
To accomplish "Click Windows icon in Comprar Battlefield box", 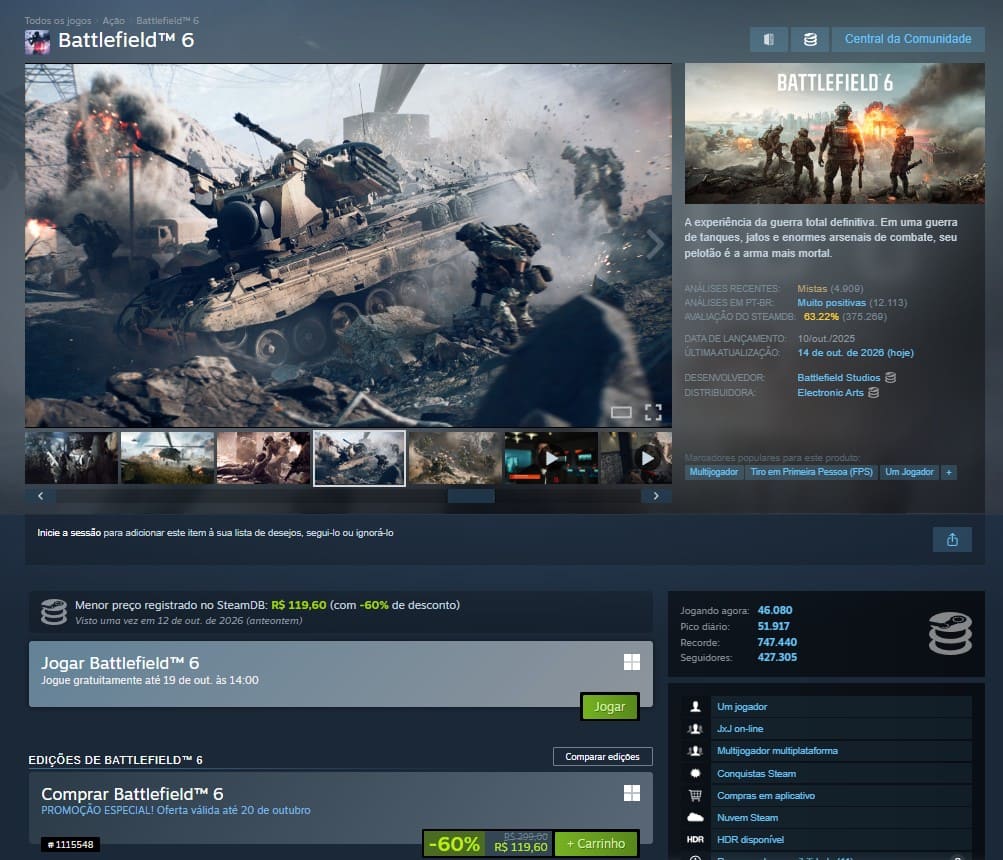I will click(x=632, y=793).
